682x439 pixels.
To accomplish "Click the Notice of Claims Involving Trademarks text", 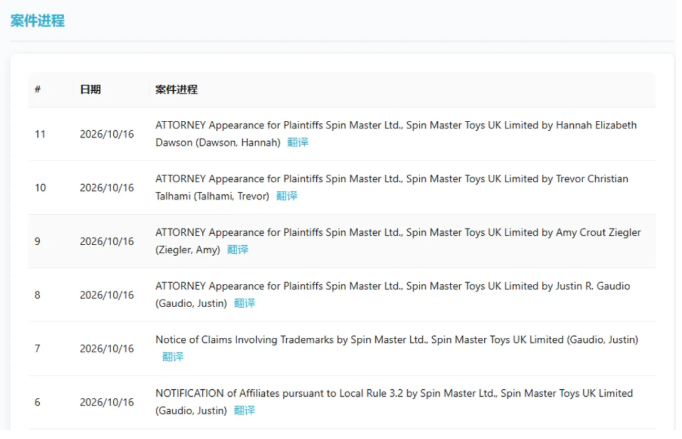I will tap(397, 339).
